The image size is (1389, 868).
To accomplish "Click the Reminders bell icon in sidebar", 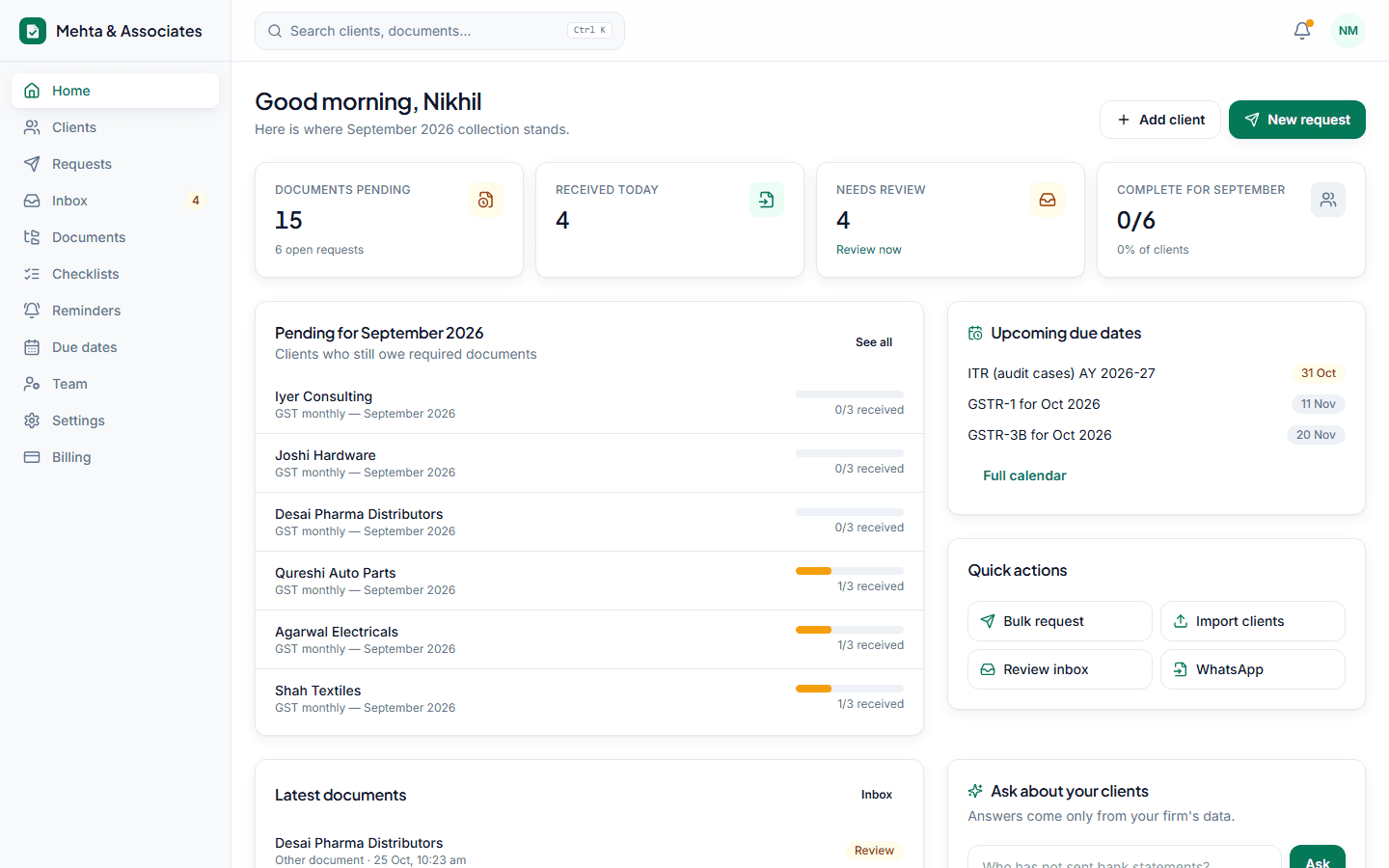I will pyautogui.click(x=32, y=311).
